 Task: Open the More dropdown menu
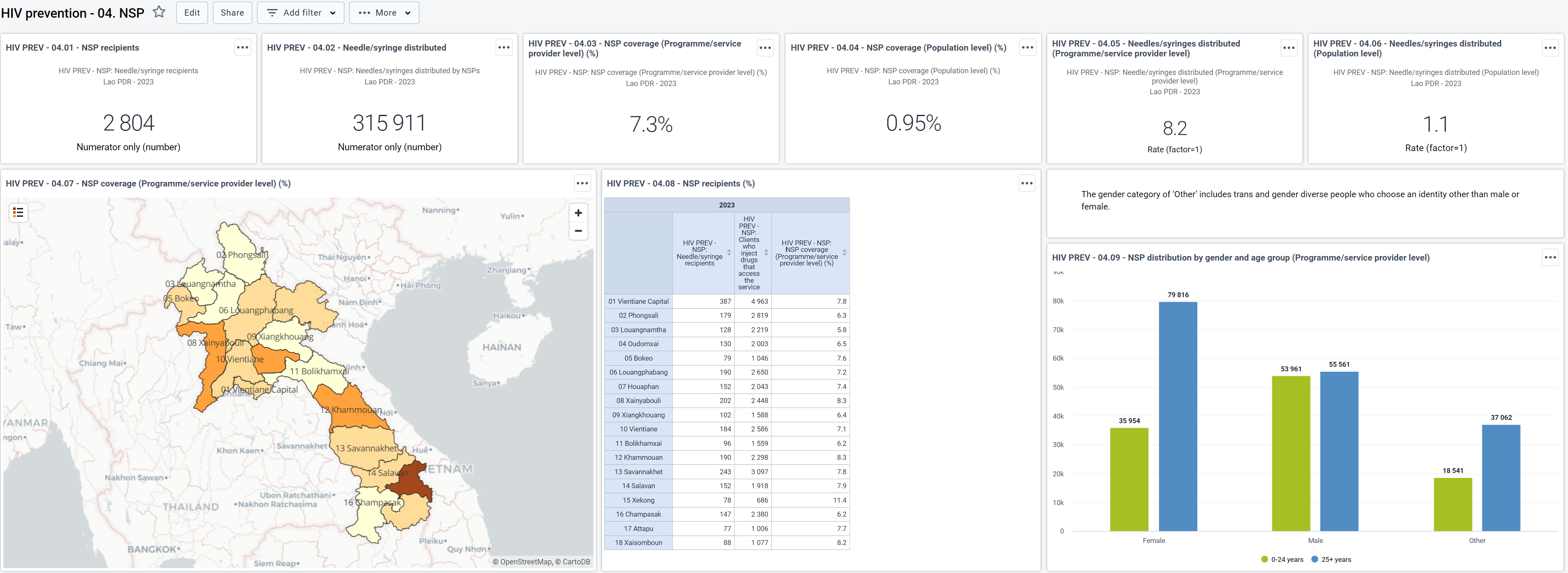click(x=384, y=13)
